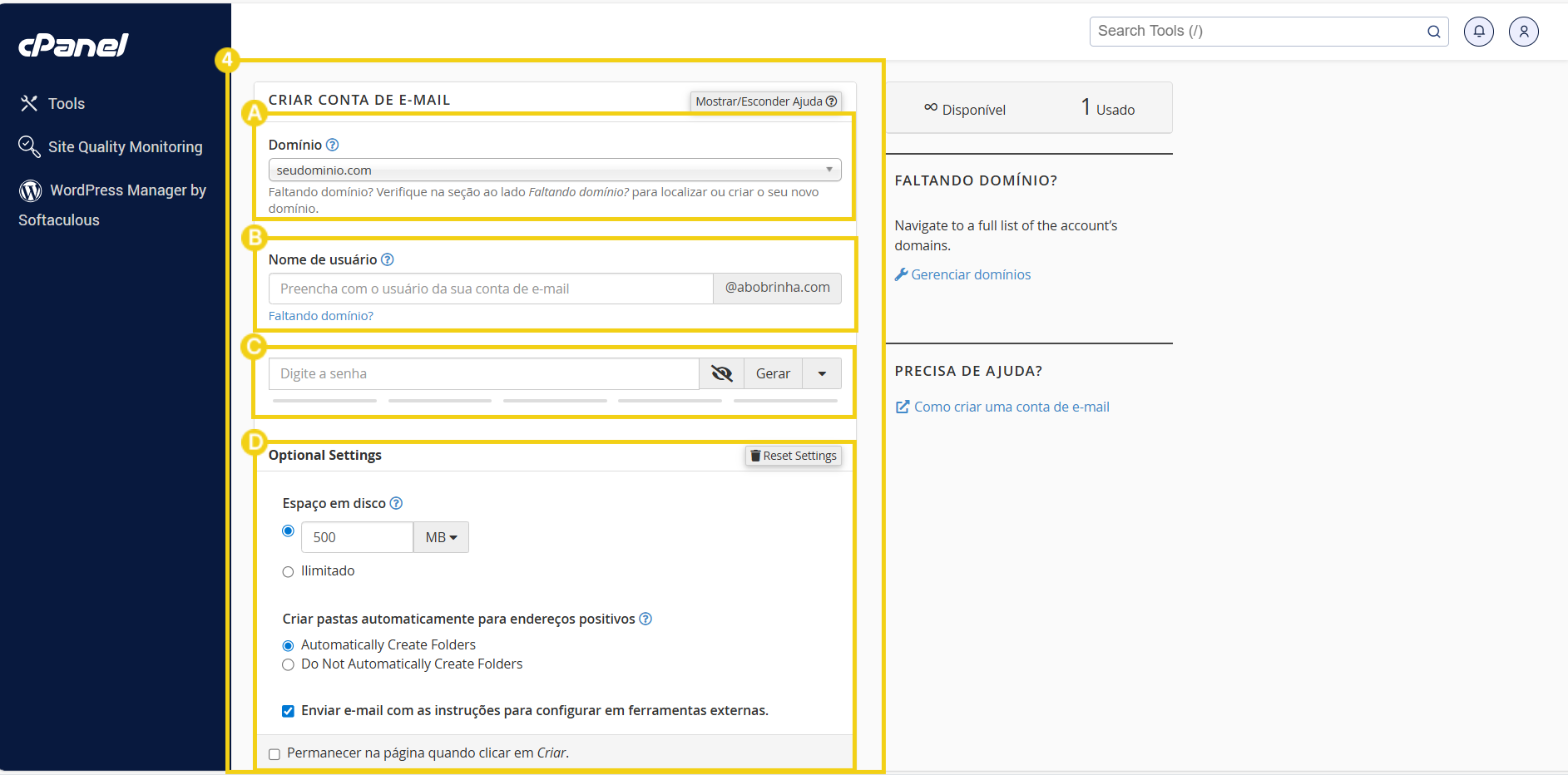The height and width of the screenshot is (775, 1568).
Task: Select Do Not Automatically Create Folders
Action: tap(289, 664)
